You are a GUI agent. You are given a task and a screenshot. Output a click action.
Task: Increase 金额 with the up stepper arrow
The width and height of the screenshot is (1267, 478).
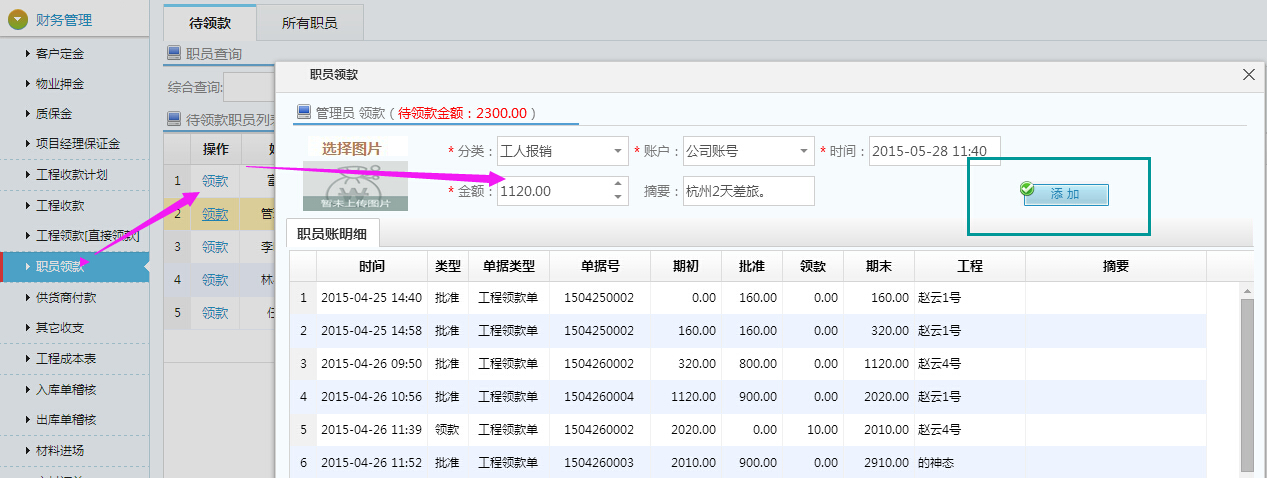point(618,184)
